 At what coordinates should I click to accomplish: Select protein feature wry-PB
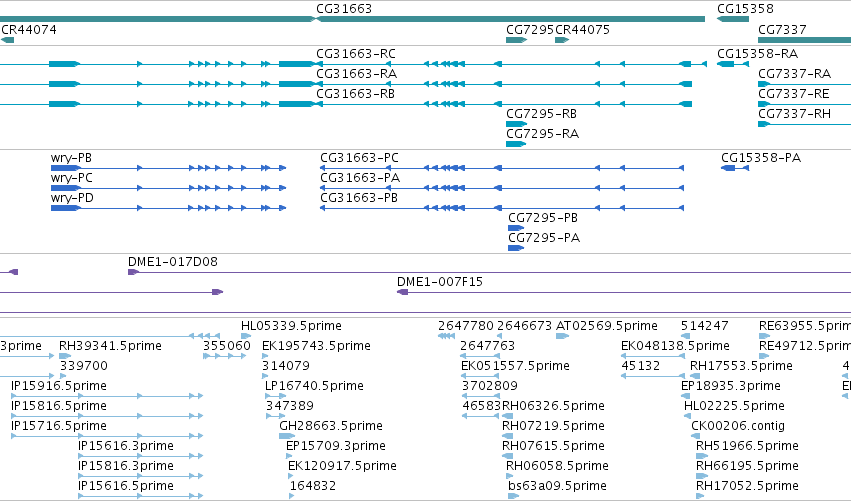71,158
